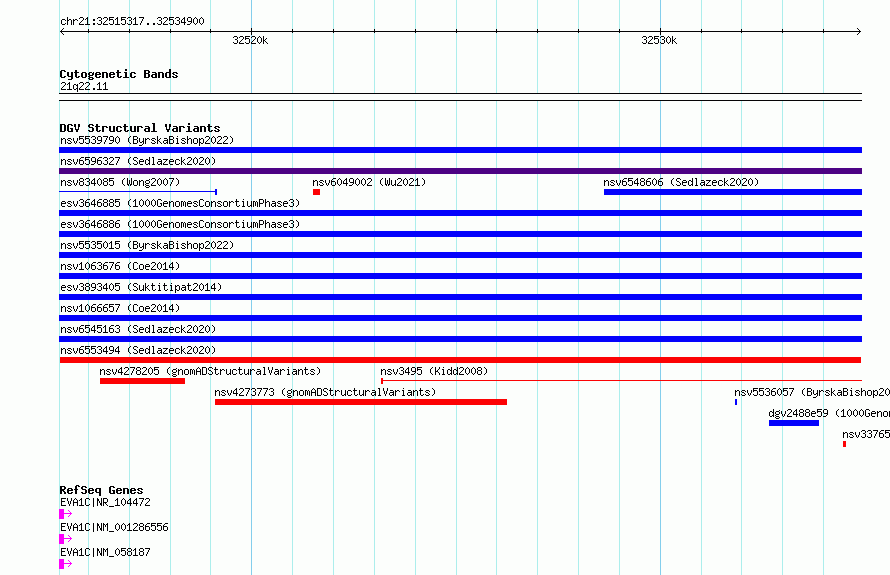Select the 21q22.11 band label
Screen dimensions: 890x575
[x=84, y=86]
